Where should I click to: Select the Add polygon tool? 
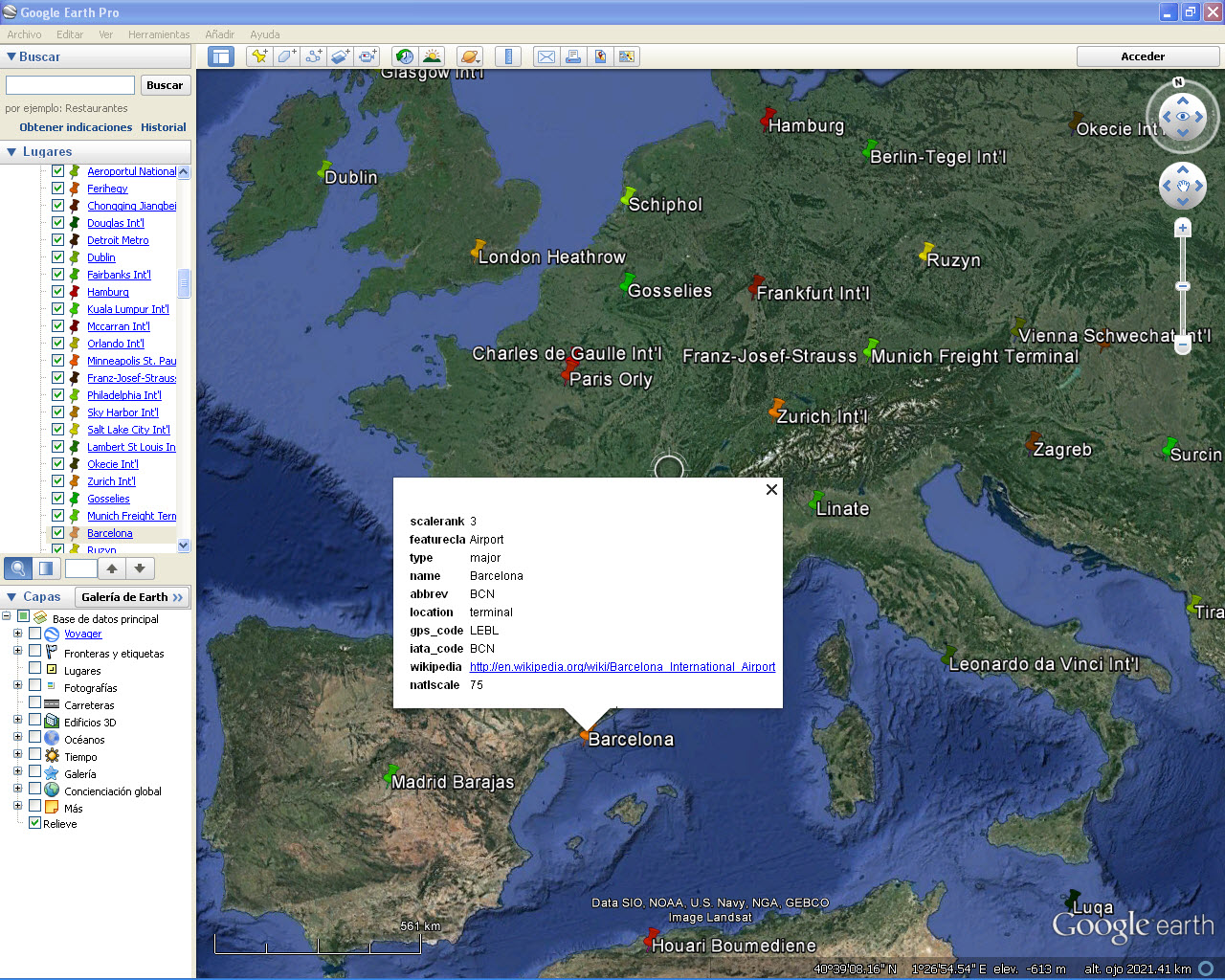click(x=286, y=56)
